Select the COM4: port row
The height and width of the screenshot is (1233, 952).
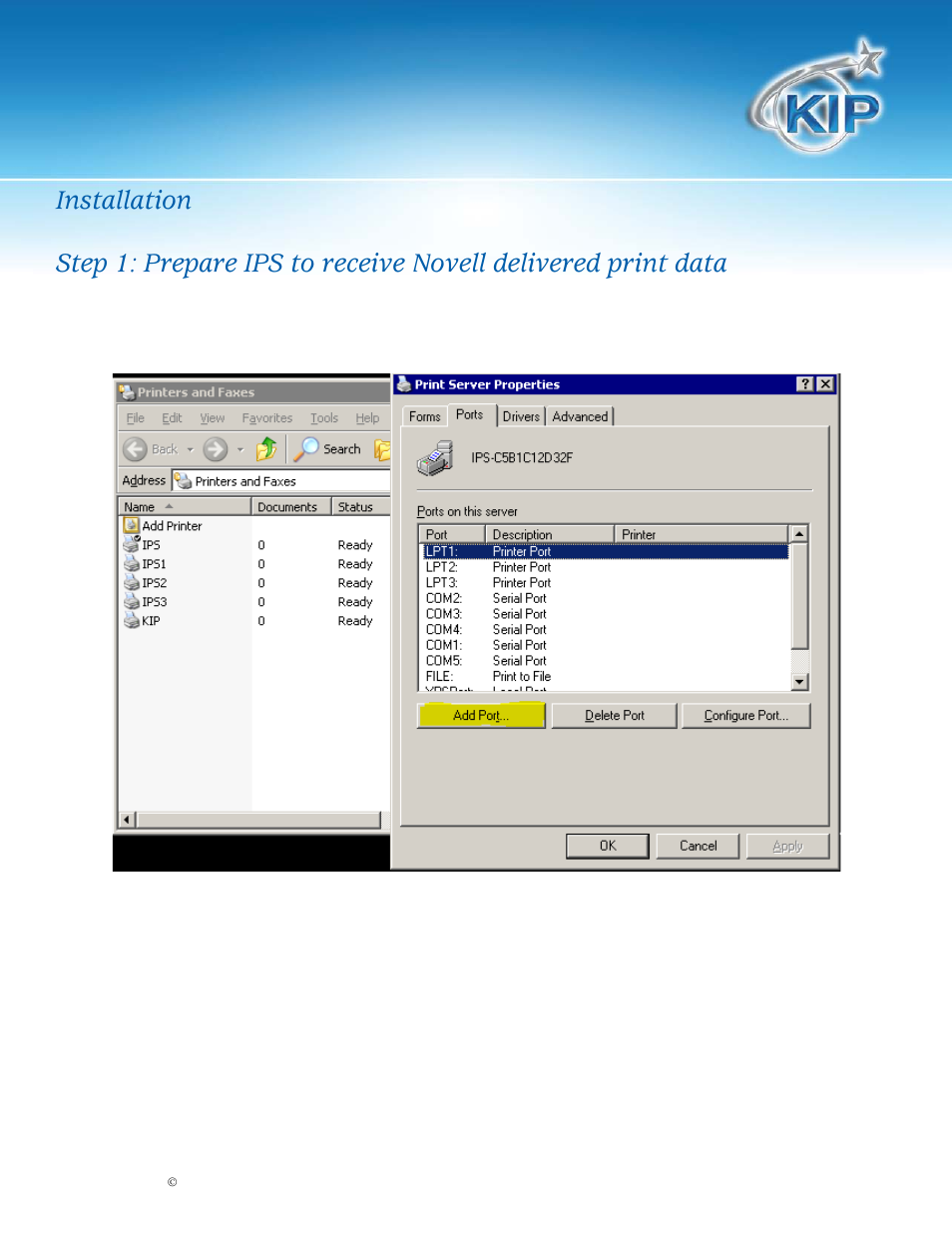tap(605, 630)
